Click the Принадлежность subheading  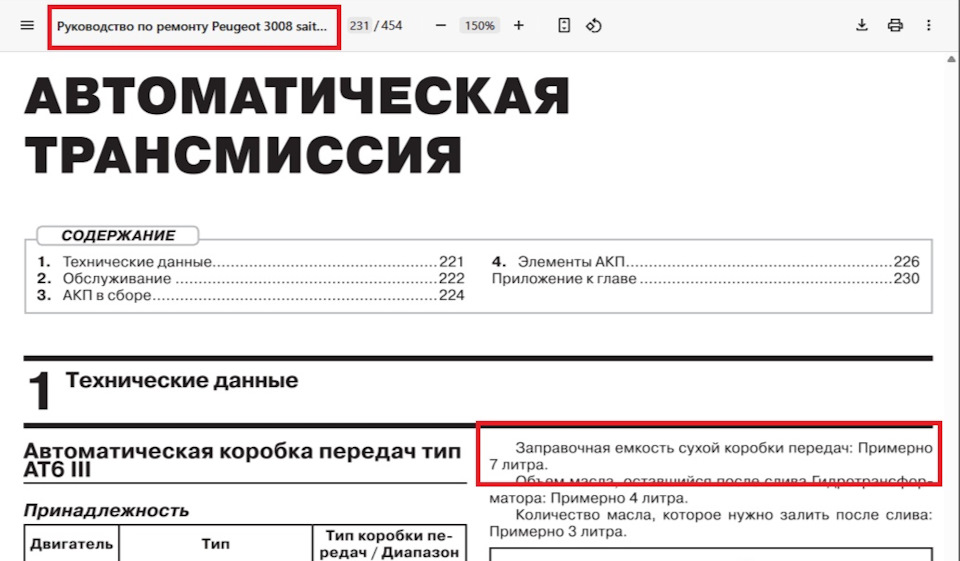(x=106, y=510)
